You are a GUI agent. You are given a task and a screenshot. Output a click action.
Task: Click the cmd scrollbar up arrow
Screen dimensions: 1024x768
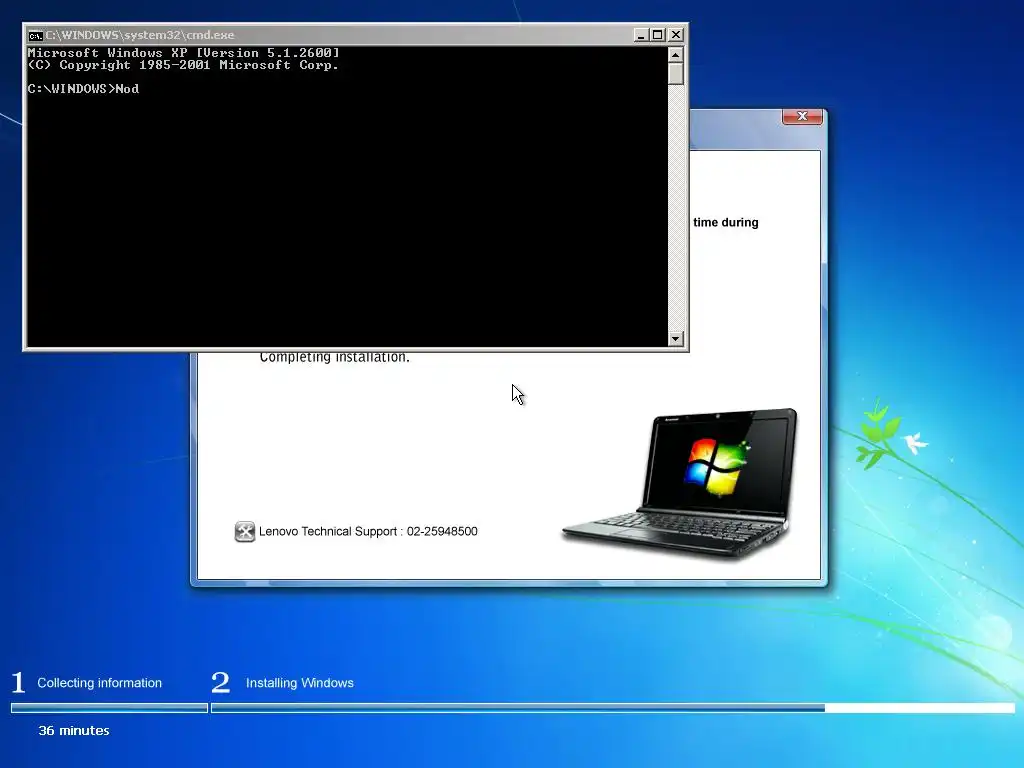click(675, 55)
